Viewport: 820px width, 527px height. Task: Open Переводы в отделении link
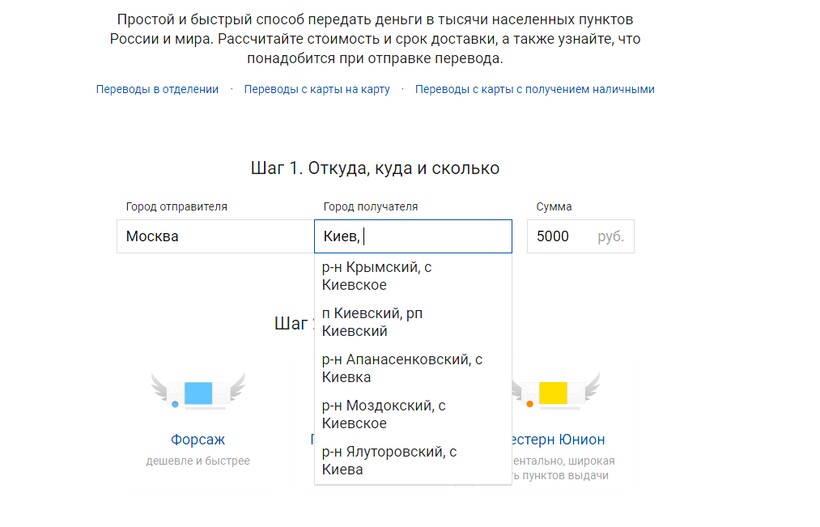(157, 89)
